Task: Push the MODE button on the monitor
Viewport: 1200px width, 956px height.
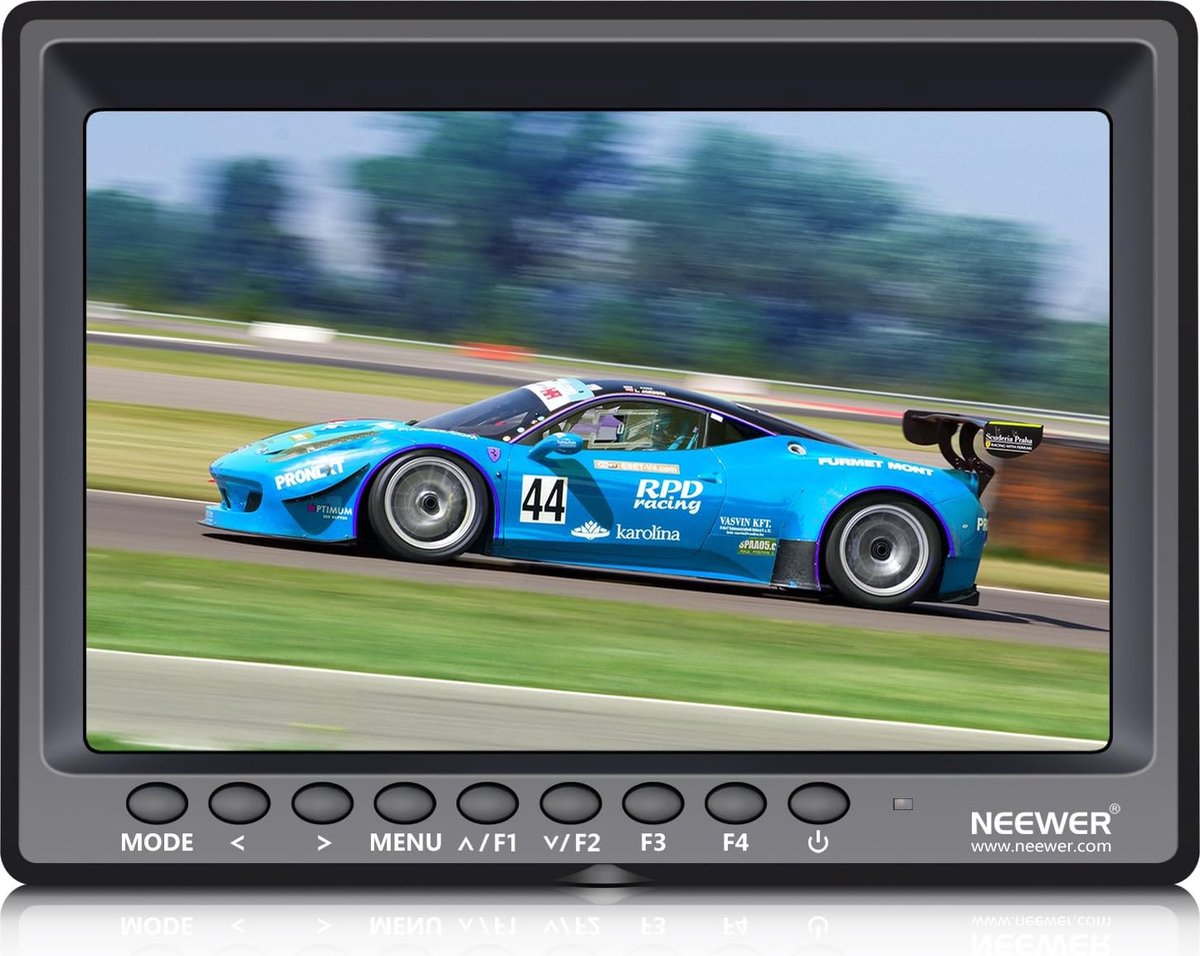Action: pyautogui.click(x=157, y=803)
